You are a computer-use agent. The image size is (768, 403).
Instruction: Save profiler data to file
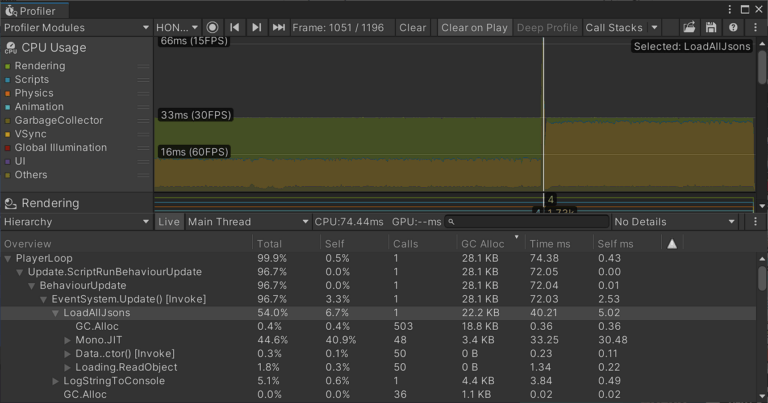711,28
